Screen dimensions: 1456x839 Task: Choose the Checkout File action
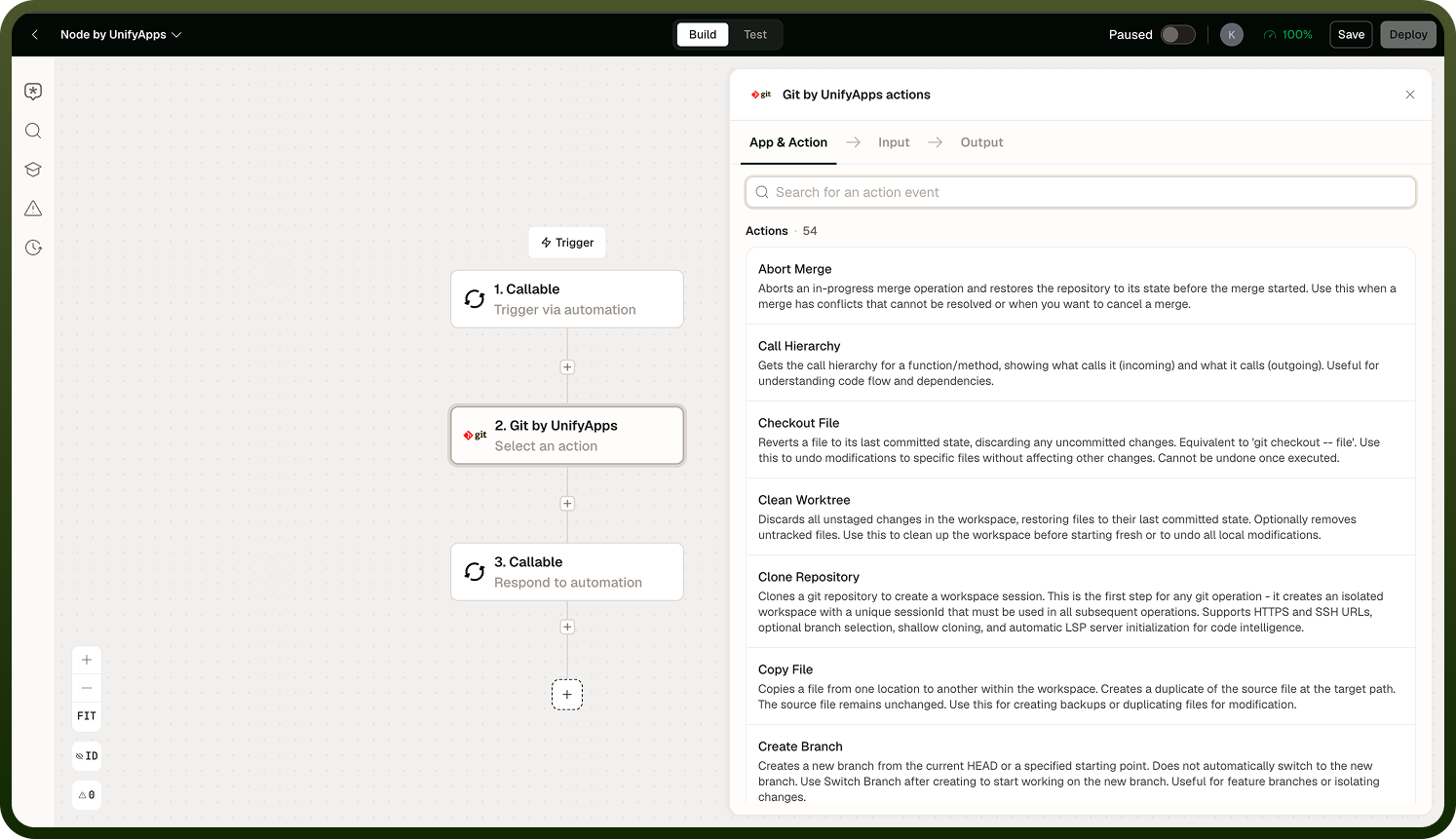pos(1080,439)
